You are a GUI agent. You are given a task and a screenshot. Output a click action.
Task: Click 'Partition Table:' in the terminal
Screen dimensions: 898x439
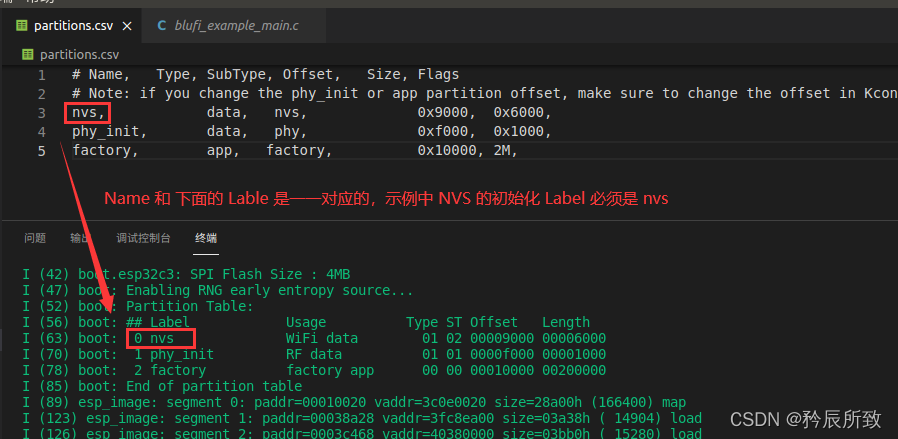[190, 306]
